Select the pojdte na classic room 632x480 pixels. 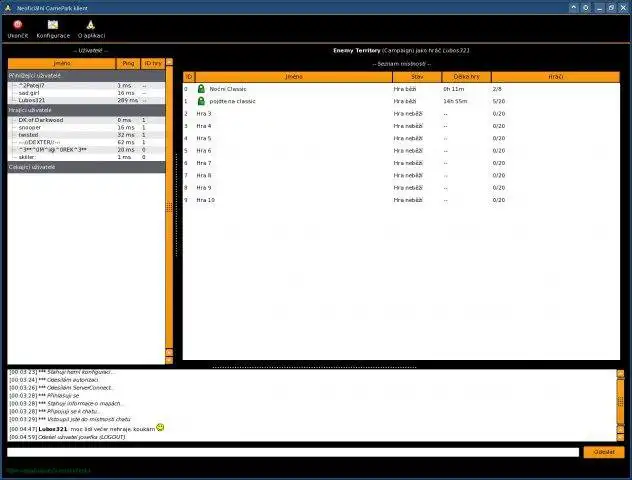click(x=401, y=101)
